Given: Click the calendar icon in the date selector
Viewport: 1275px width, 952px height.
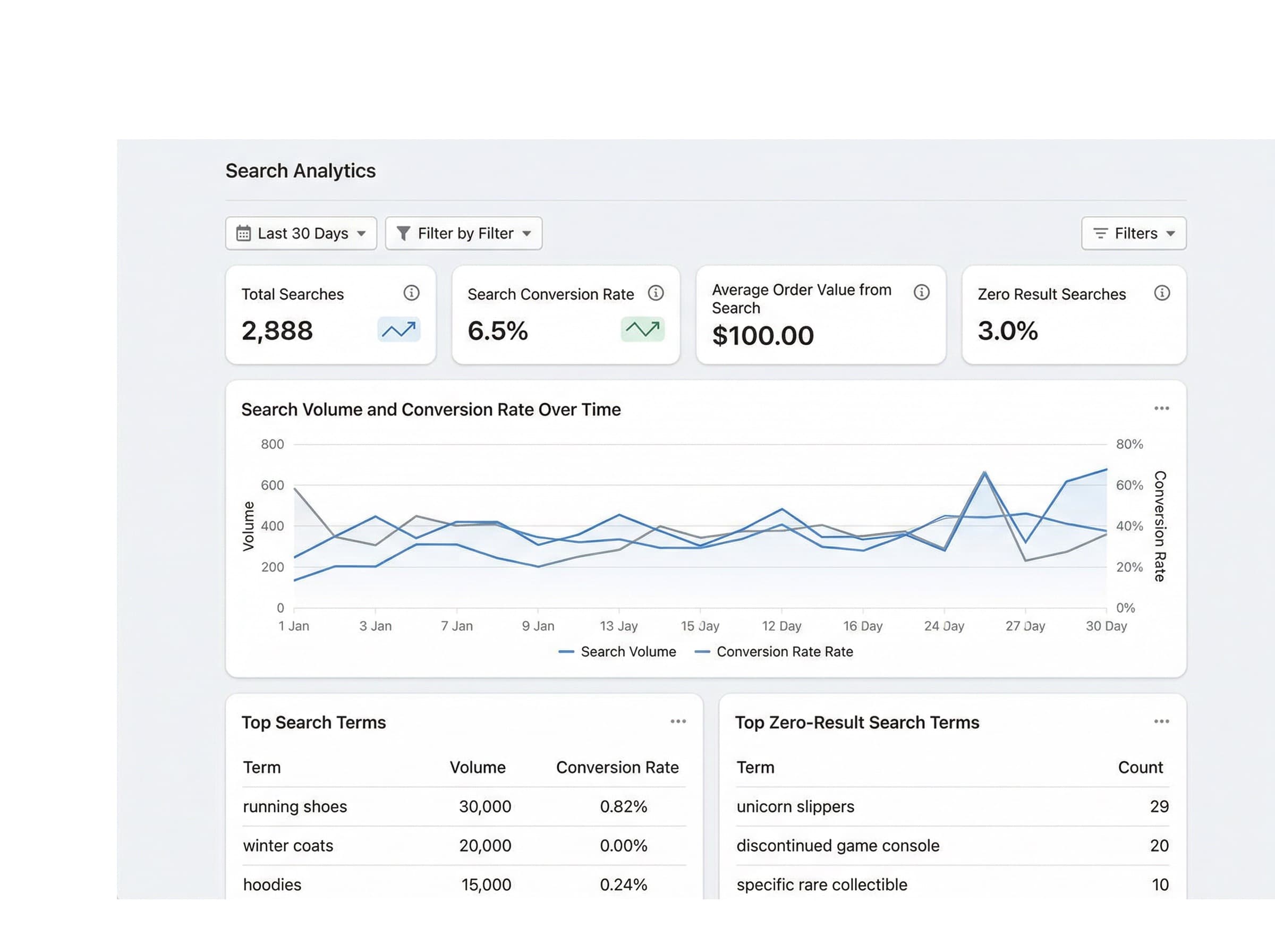Looking at the screenshot, I should [245, 233].
